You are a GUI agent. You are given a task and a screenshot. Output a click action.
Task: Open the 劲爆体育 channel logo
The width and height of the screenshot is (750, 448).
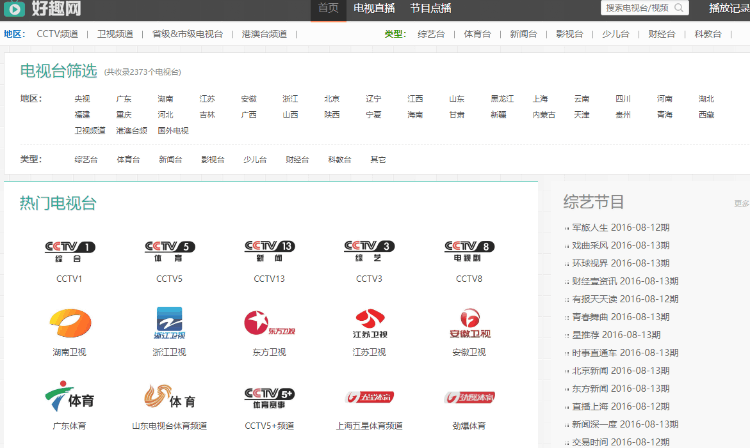(x=469, y=397)
